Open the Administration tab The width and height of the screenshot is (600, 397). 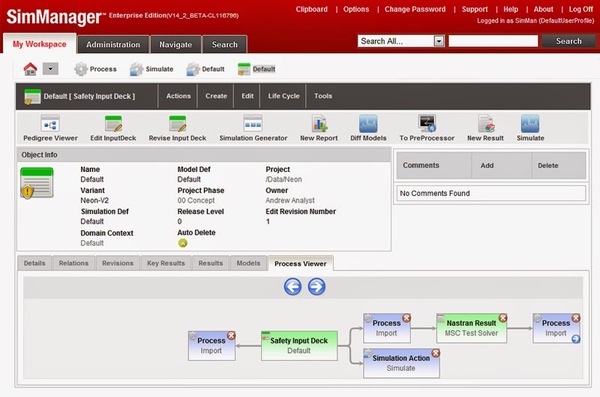pos(113,44)
